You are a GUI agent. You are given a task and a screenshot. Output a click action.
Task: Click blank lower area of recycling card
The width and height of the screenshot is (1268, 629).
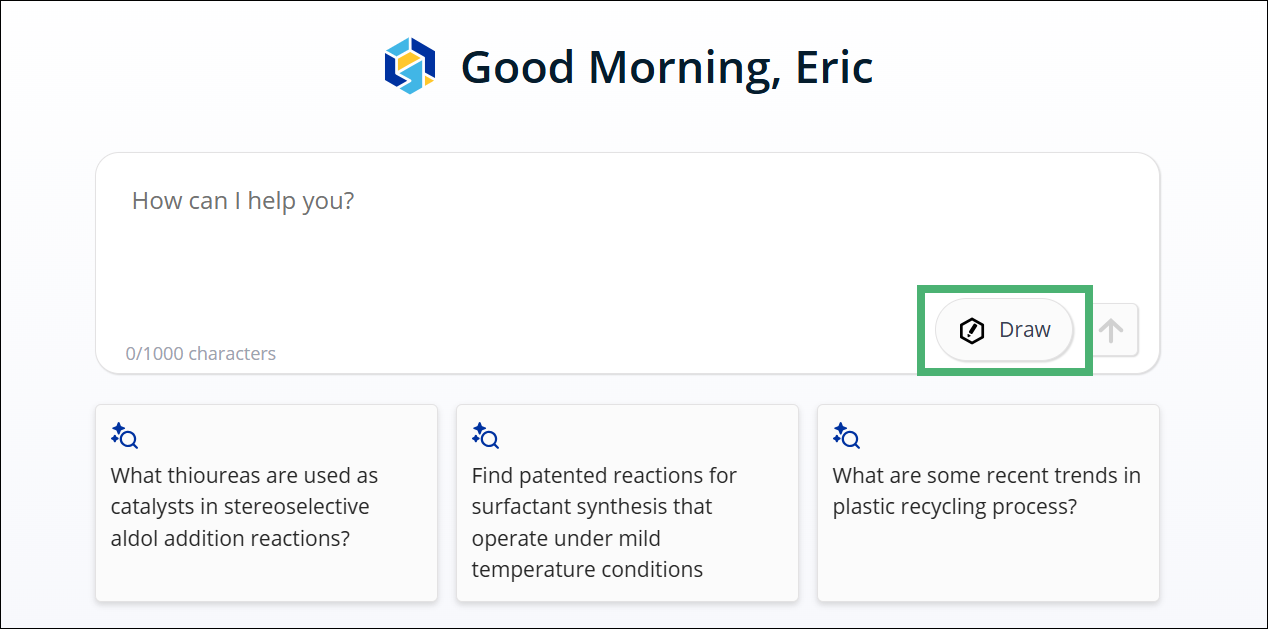pos(988,562)
